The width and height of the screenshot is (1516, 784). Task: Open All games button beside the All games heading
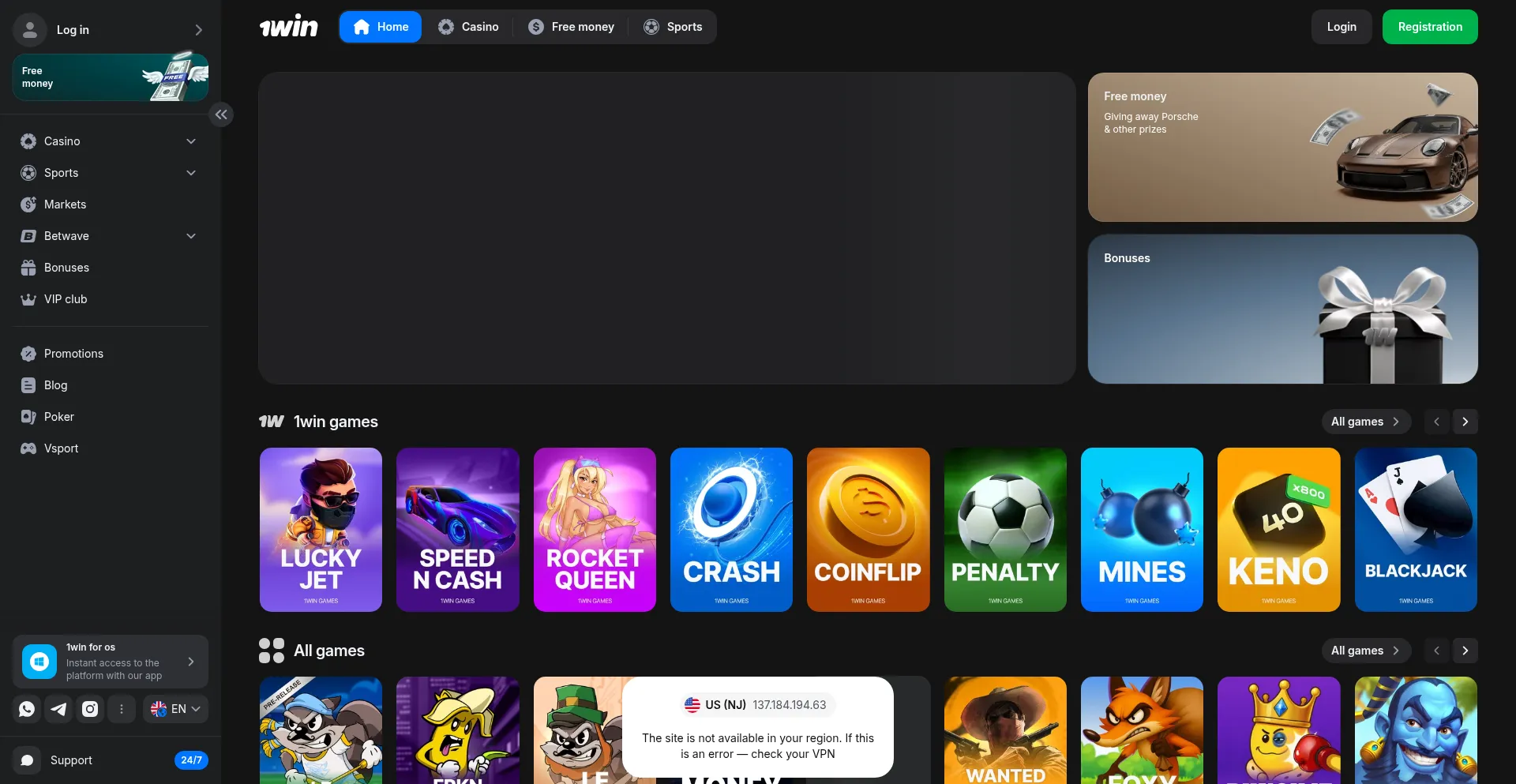tap(1365, 651)
